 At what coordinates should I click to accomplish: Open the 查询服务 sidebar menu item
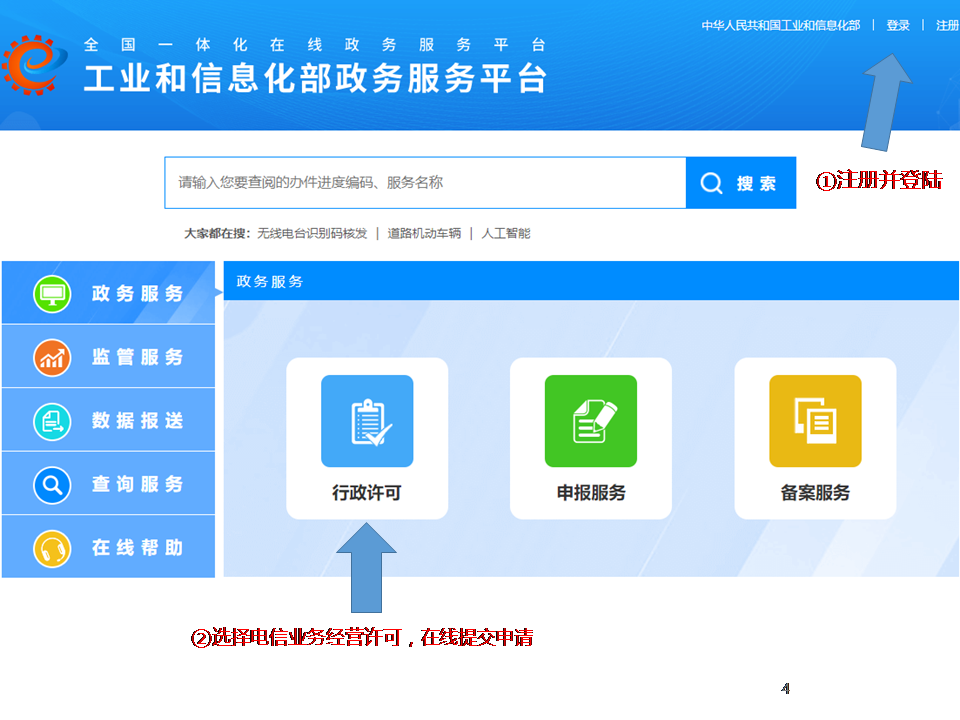tap(108, 484)
